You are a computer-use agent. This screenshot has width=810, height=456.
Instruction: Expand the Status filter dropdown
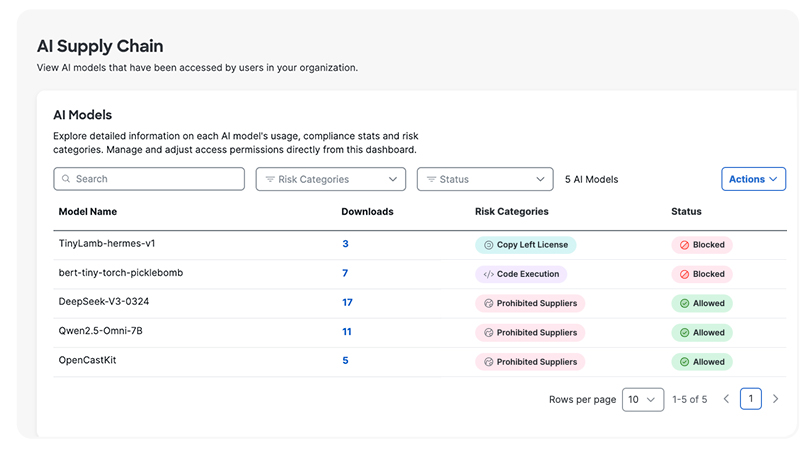pos(485,180)
